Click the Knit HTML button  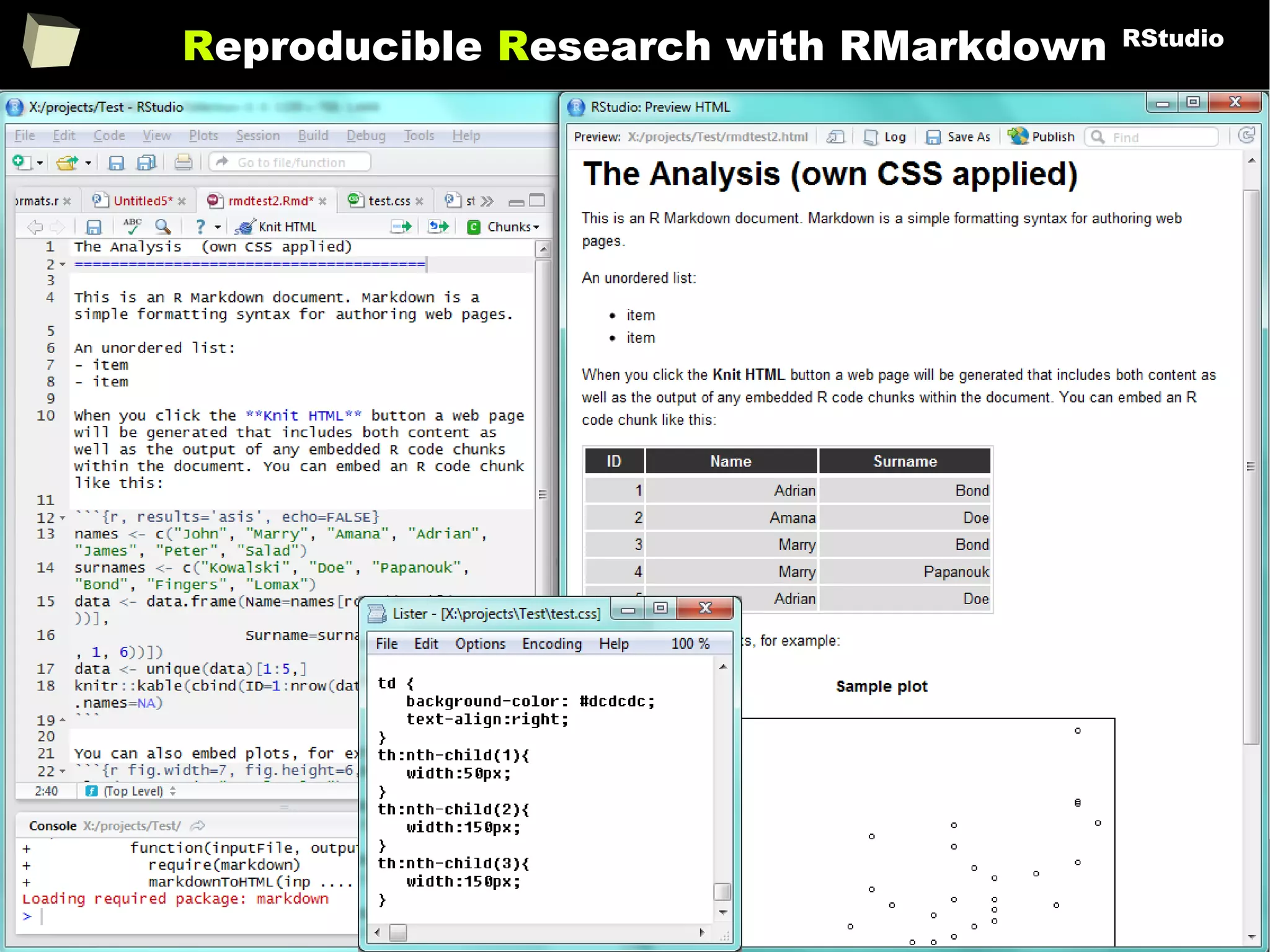[x=276, y=226]
